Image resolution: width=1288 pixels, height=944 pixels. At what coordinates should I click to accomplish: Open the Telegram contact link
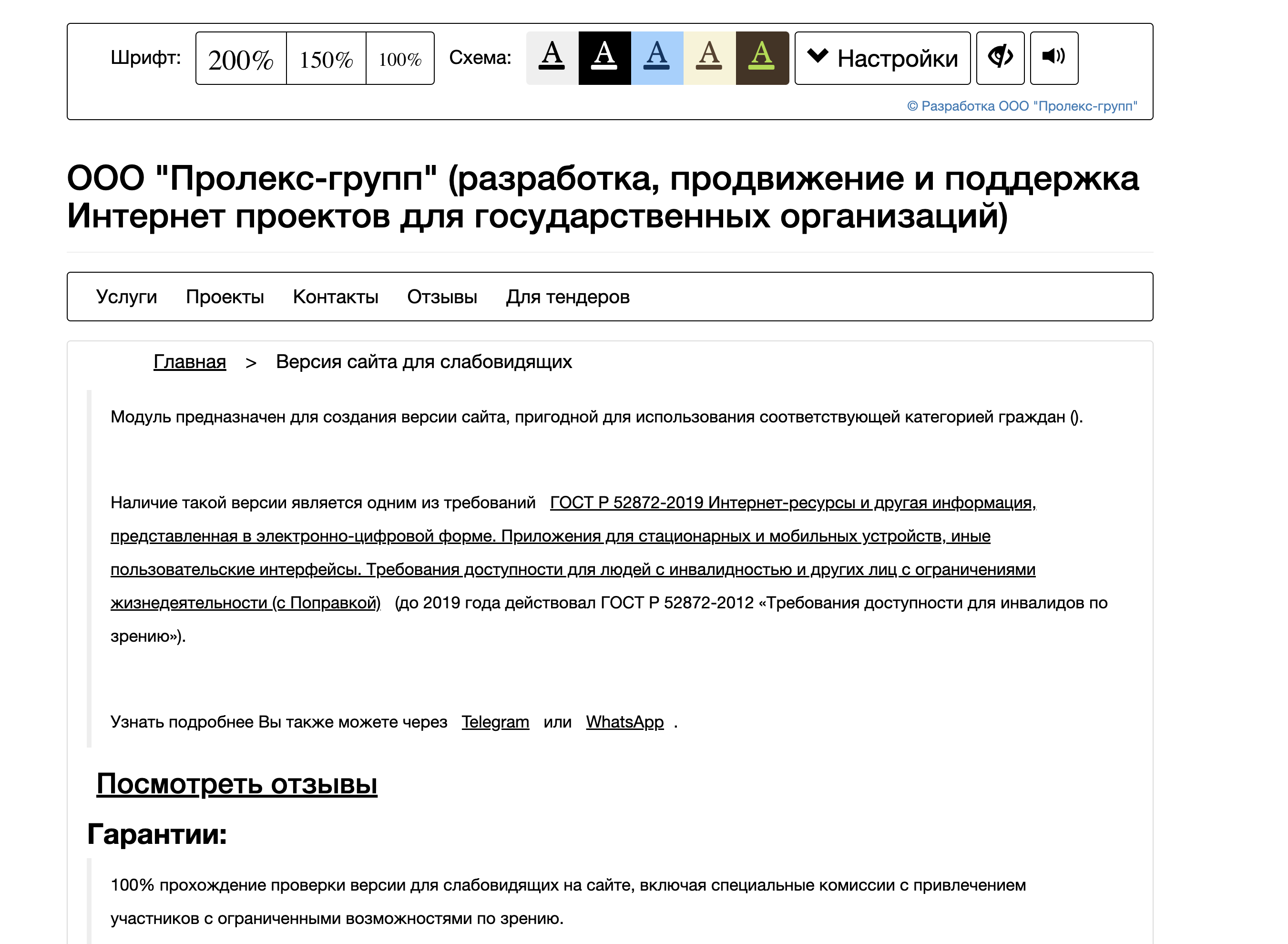coord(495,722)
